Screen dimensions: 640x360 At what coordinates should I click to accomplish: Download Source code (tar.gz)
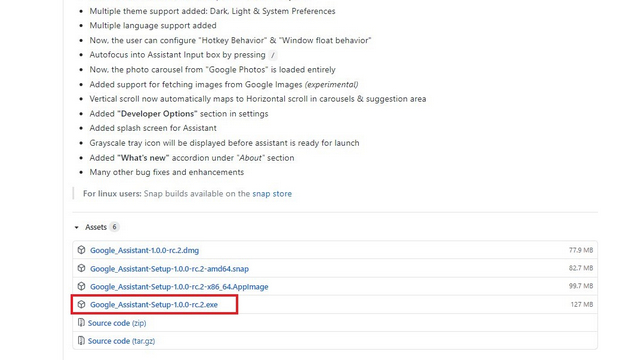[x=122, y=341]
